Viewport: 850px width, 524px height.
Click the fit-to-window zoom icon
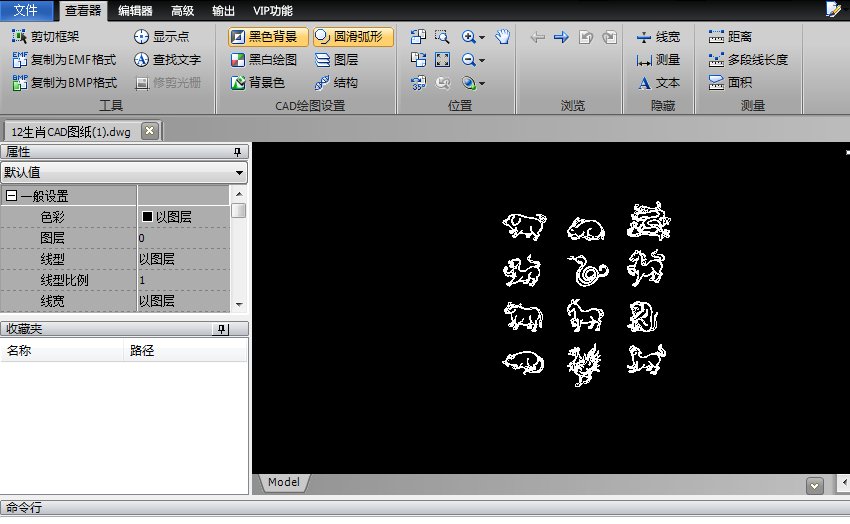(x=442, y=60)
